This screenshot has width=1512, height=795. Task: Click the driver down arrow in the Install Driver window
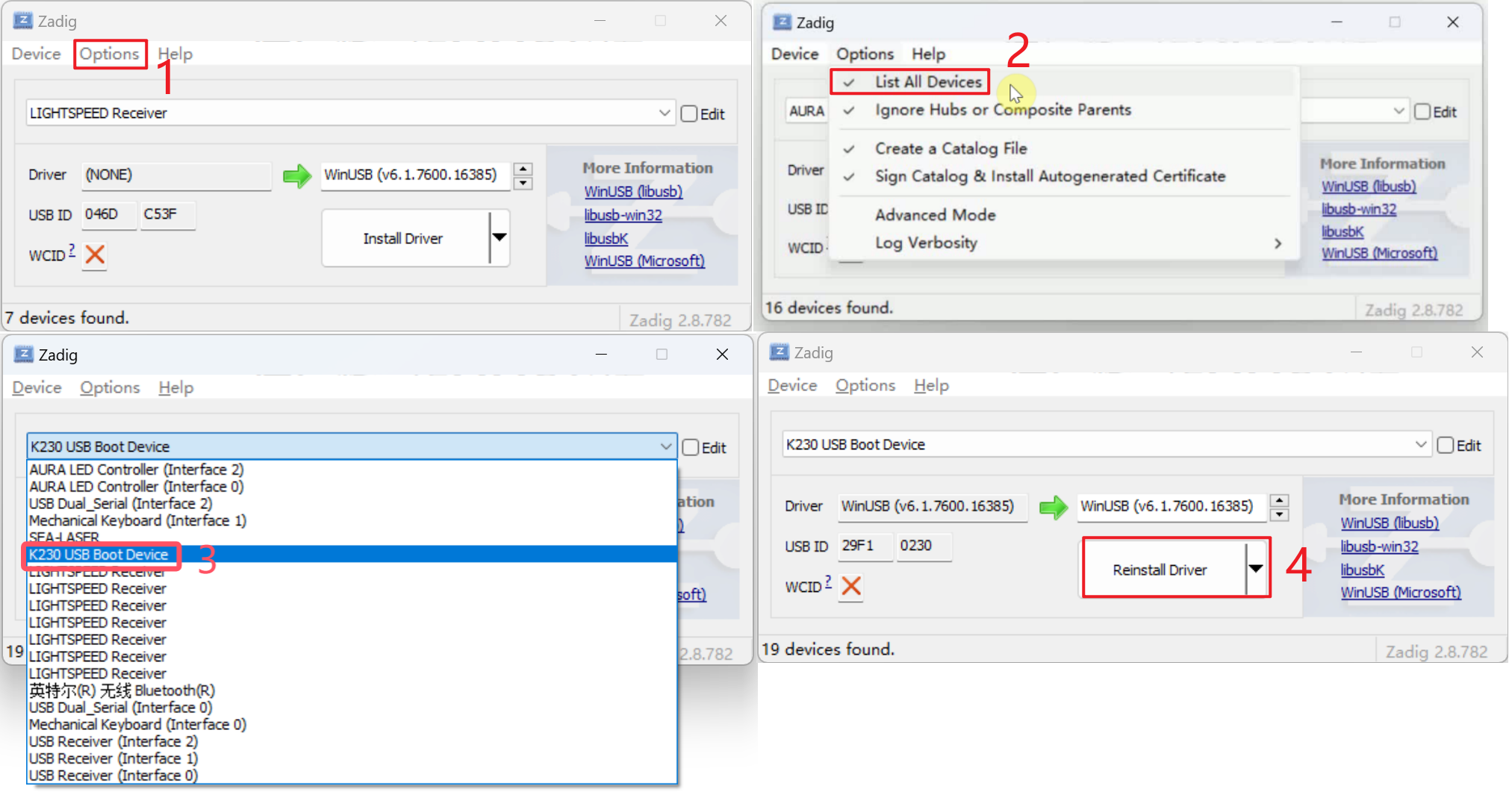point(523,183)
